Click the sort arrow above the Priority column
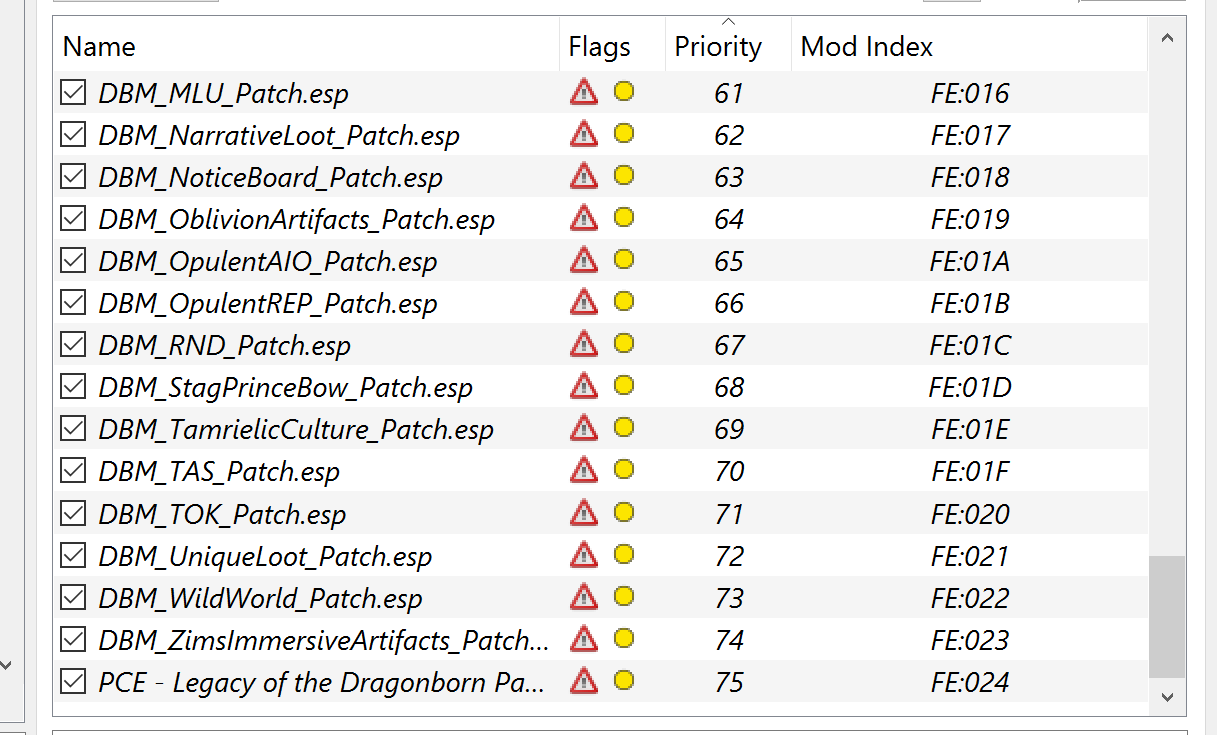Viewport: 1217px width, 735px height. (x=728, y=22)
